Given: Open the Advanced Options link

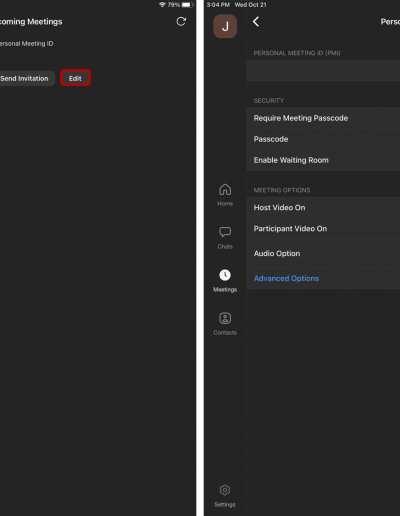Looking at the screenshot, I should [286, 278].
